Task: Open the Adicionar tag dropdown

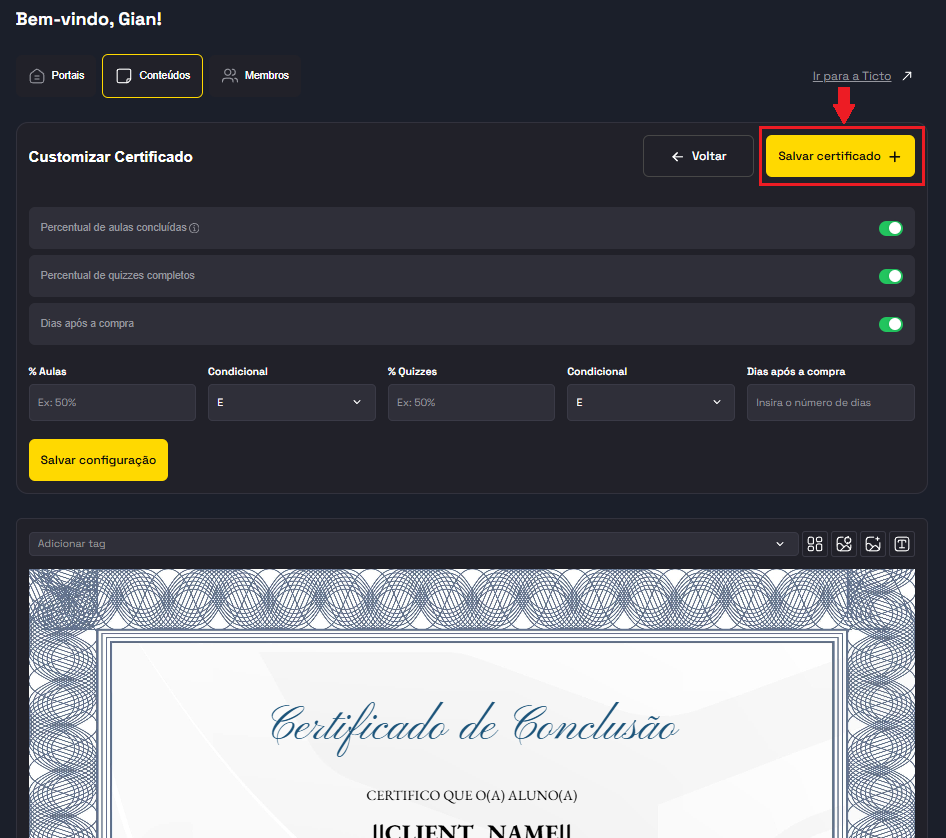Action: 413,544
